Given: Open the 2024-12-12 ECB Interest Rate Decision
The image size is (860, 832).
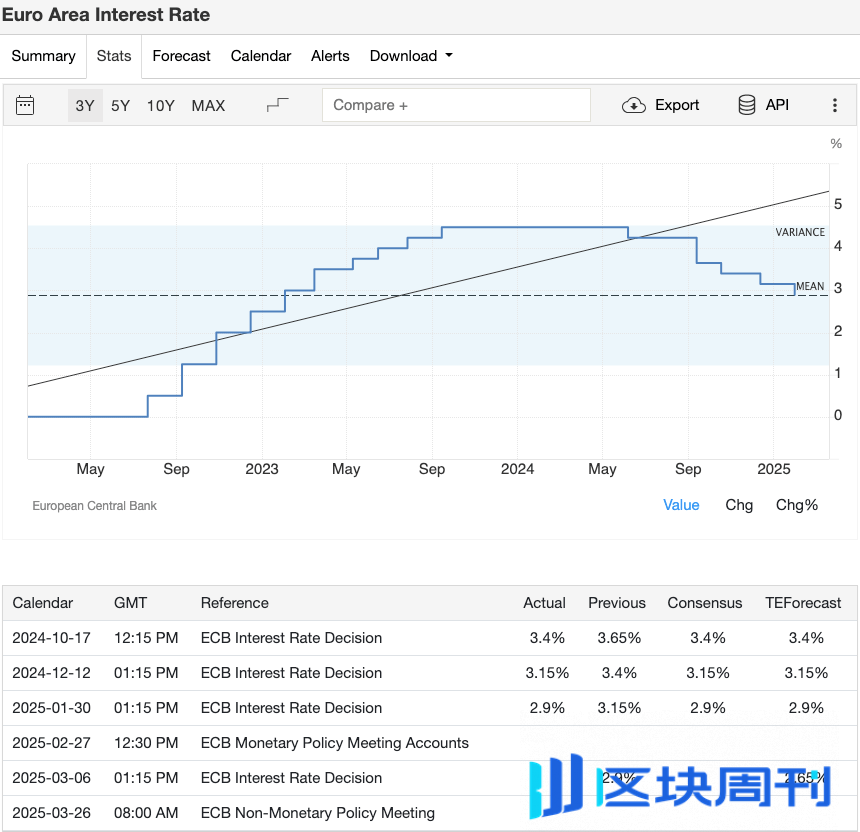Looking at the screenshot, I should pyautogui.click(x=291, y=673).
